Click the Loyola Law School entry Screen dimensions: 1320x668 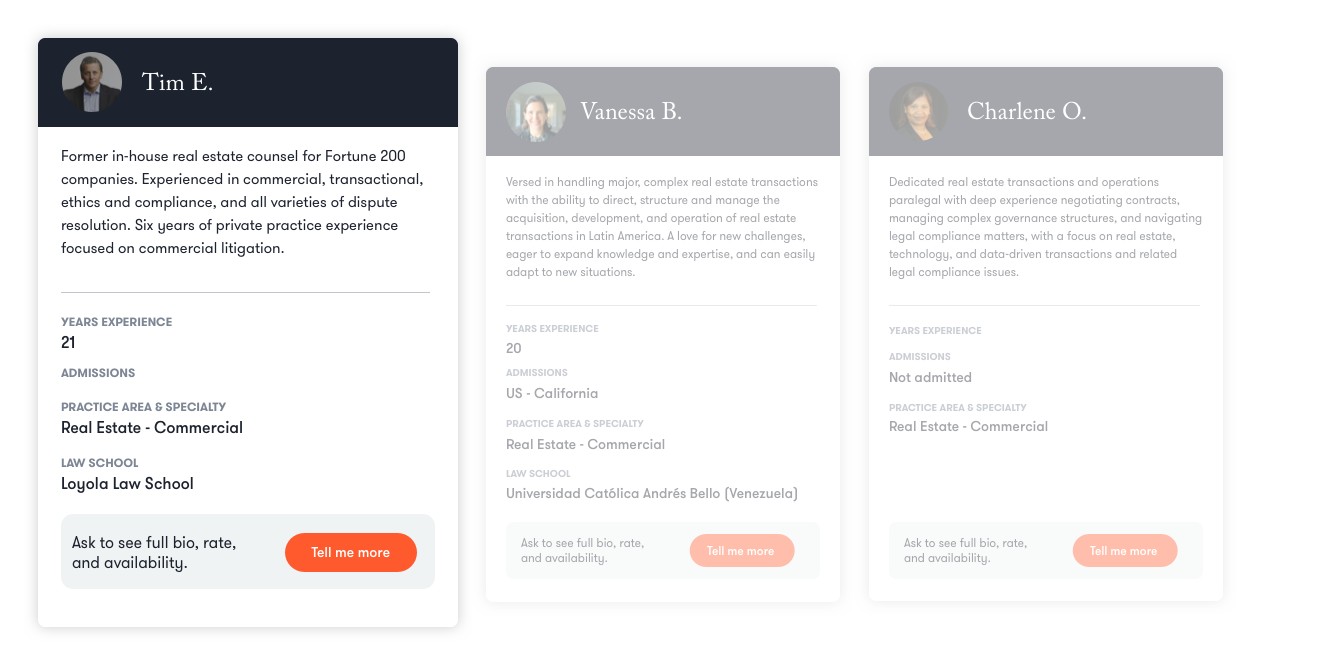coord(127,484)
